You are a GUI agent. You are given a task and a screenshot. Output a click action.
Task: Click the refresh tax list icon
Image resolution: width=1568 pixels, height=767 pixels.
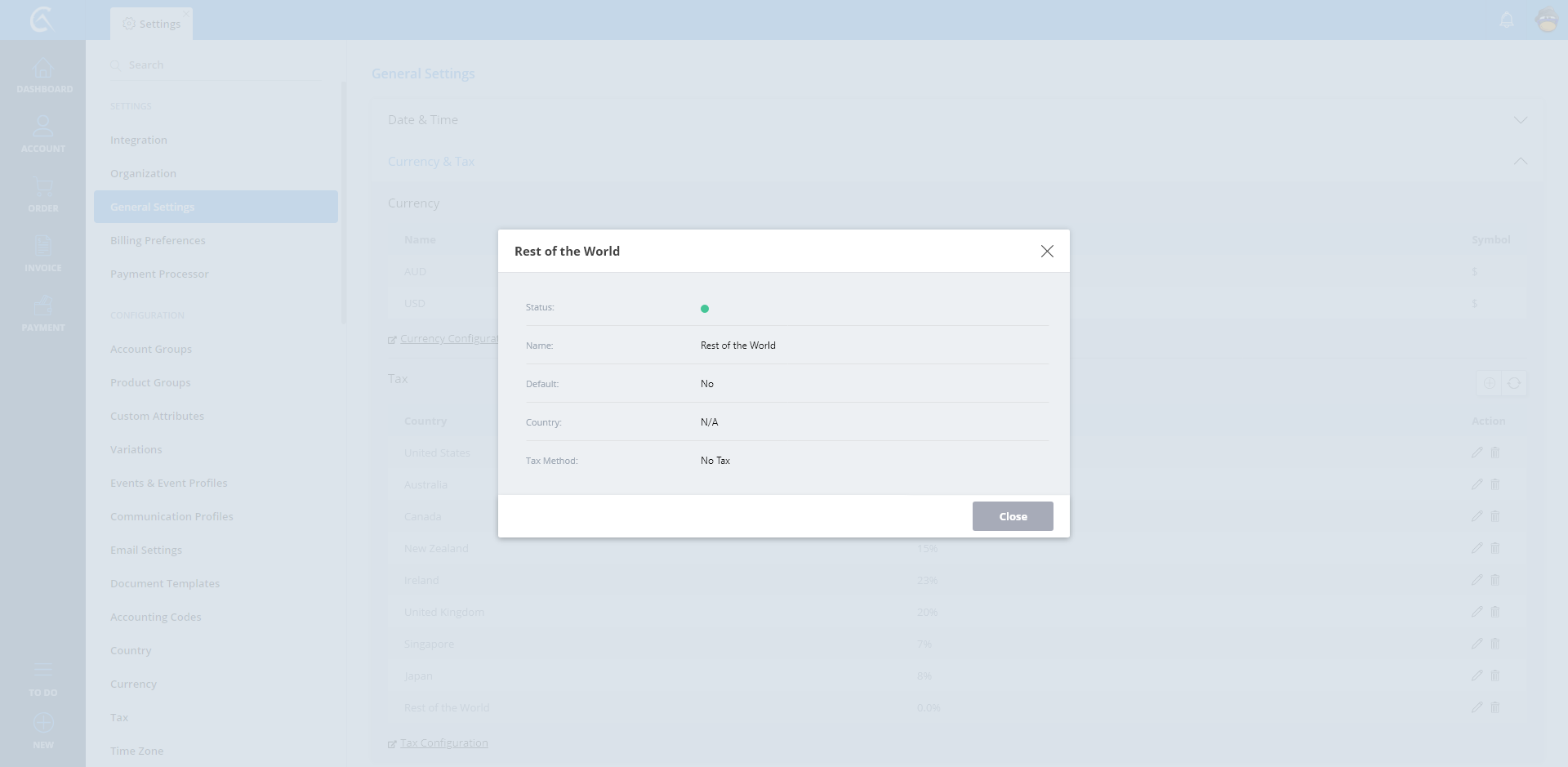tap(1514, 383)
